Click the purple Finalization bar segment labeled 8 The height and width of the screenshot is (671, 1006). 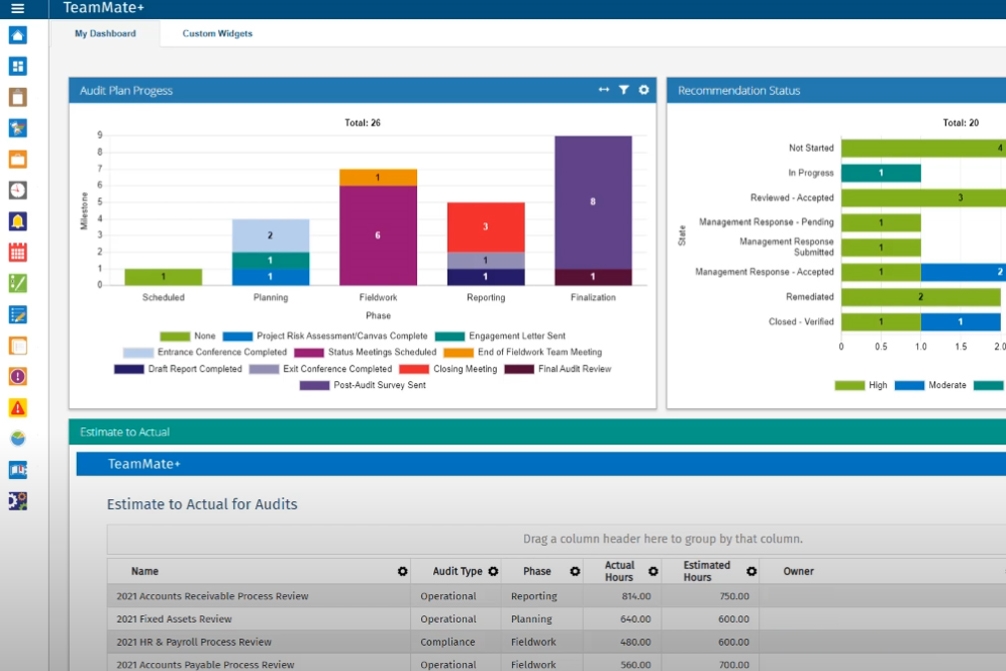tap(593, 202)
